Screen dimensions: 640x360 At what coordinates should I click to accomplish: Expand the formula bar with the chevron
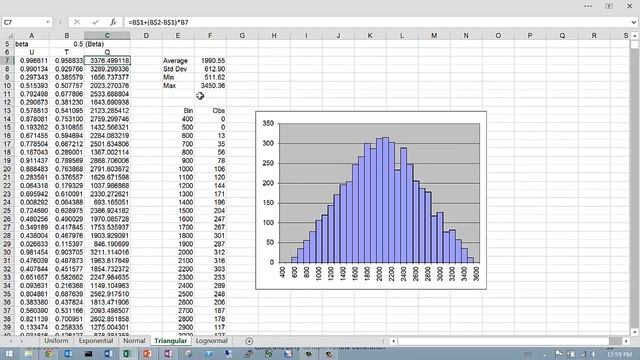tap(633, 22)
